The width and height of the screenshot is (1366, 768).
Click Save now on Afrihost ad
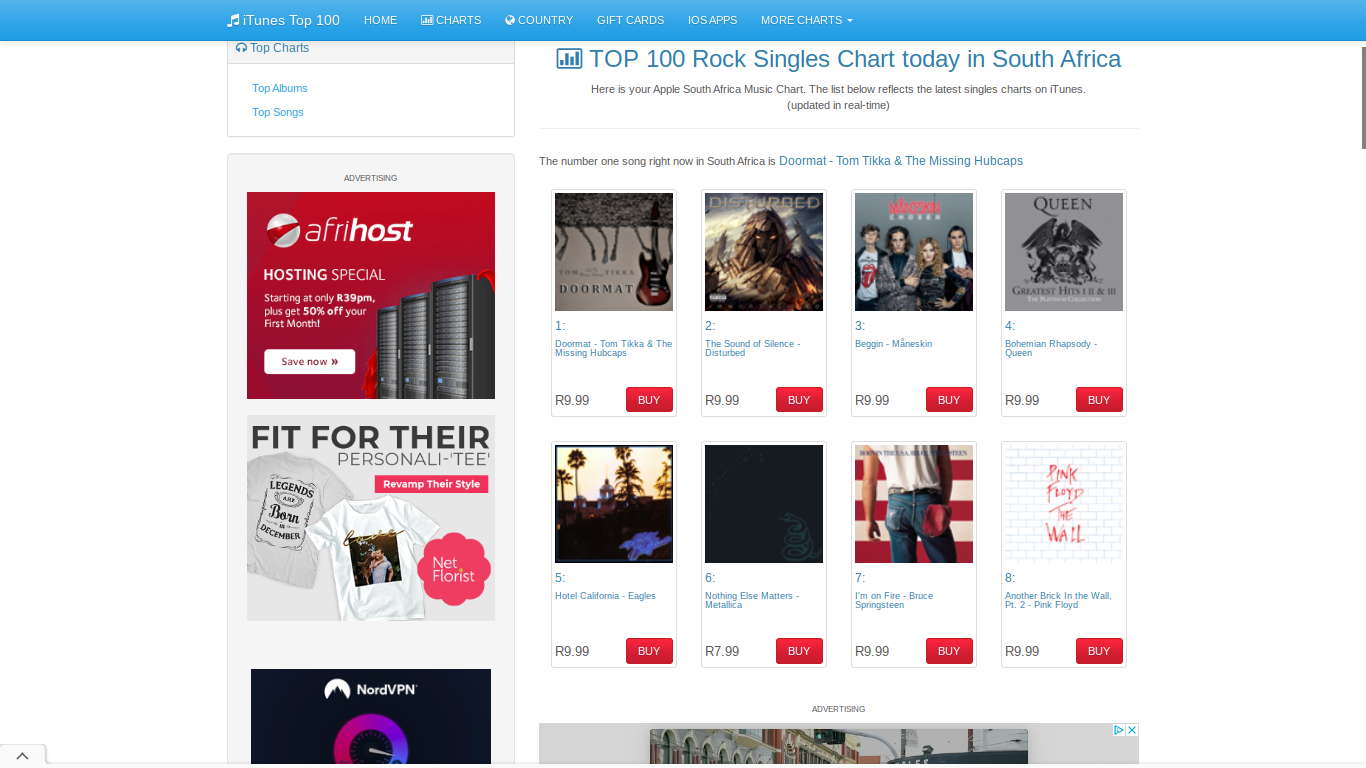[x=309, y=362]
